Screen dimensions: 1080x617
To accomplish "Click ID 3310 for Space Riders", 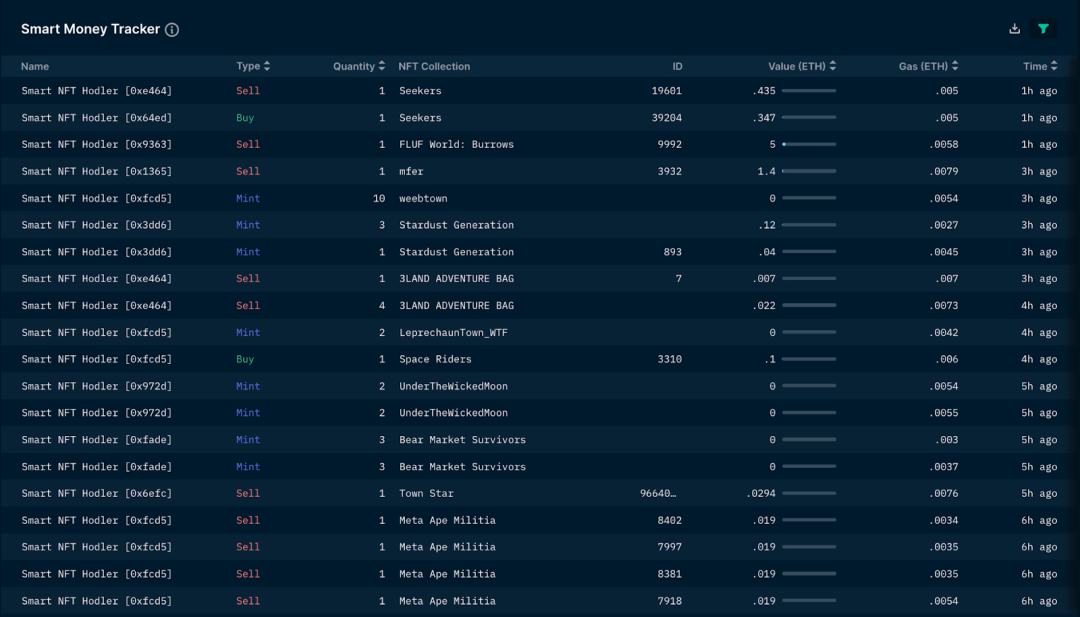I will [669, 359].
